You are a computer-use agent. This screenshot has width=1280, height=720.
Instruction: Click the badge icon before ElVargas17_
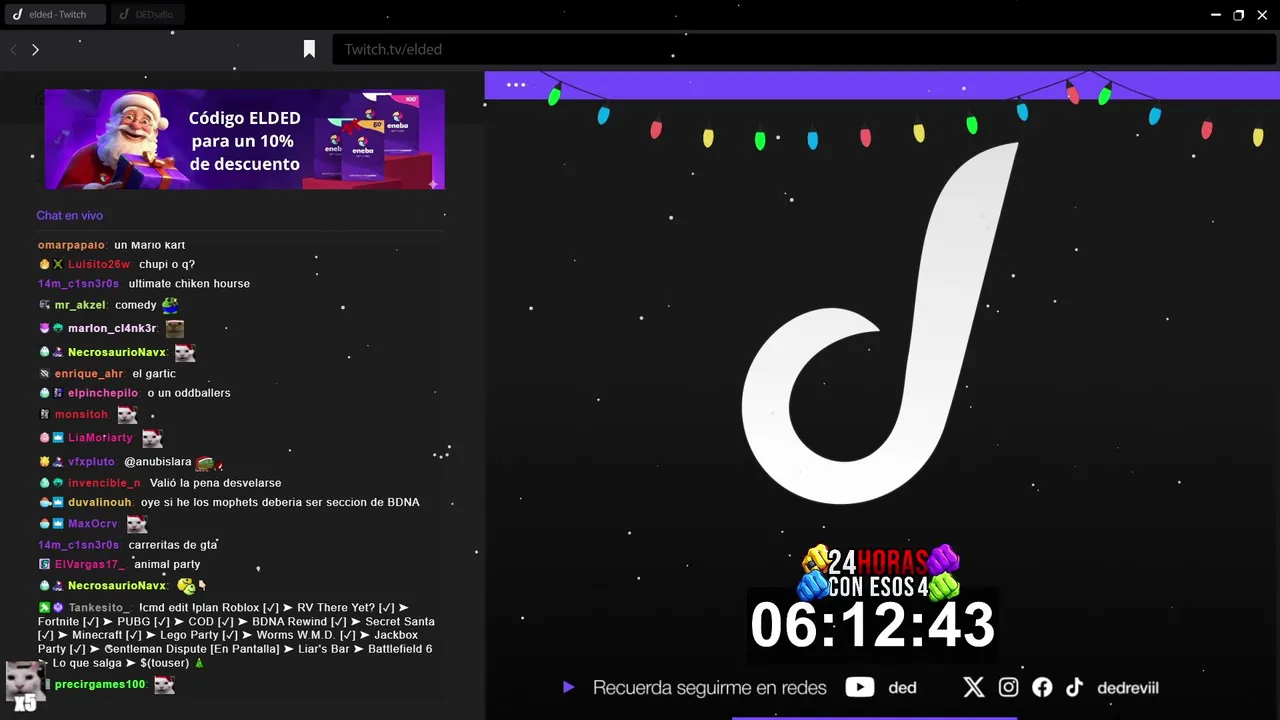click(x=45, y=564)
